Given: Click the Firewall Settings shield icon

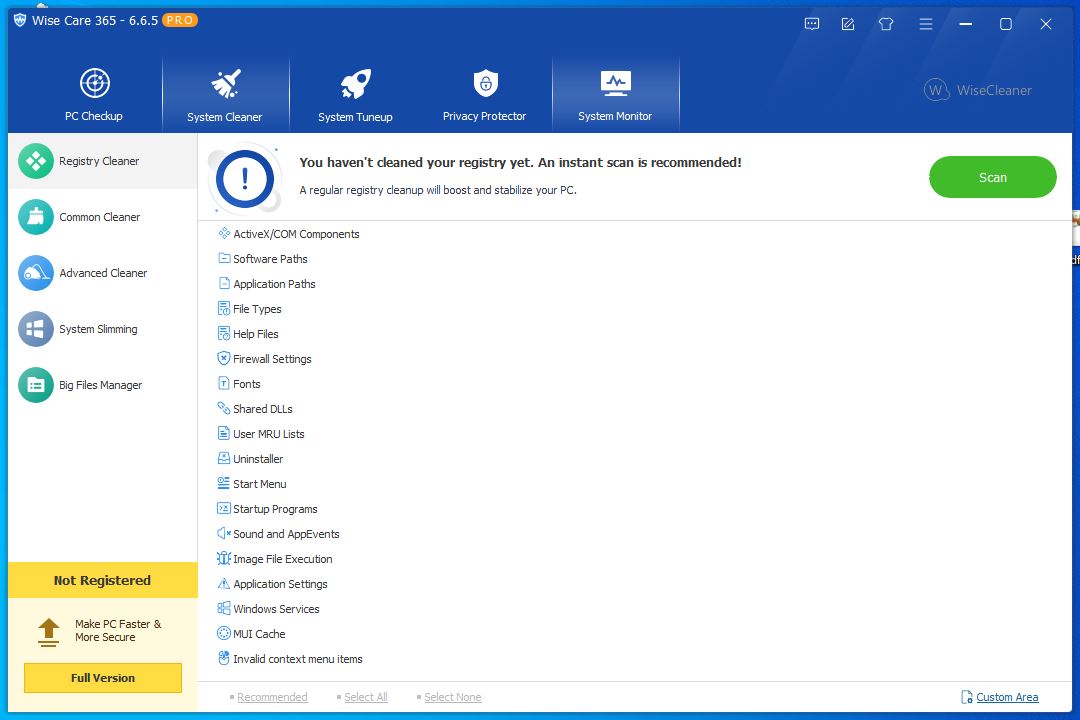Looking at the screenshot, I should coord(224,358).
